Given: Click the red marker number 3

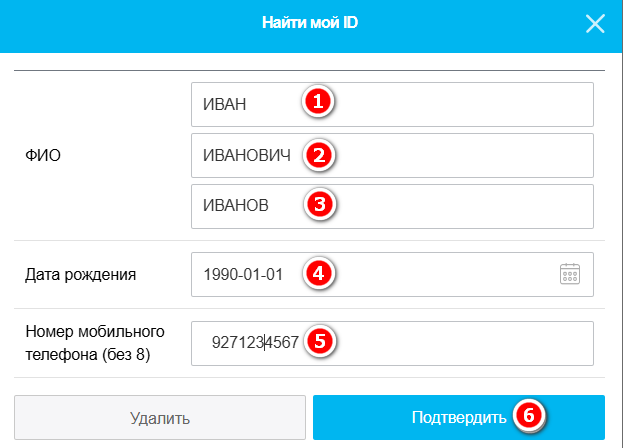Looking at the screenshot, I should [318, 205].
